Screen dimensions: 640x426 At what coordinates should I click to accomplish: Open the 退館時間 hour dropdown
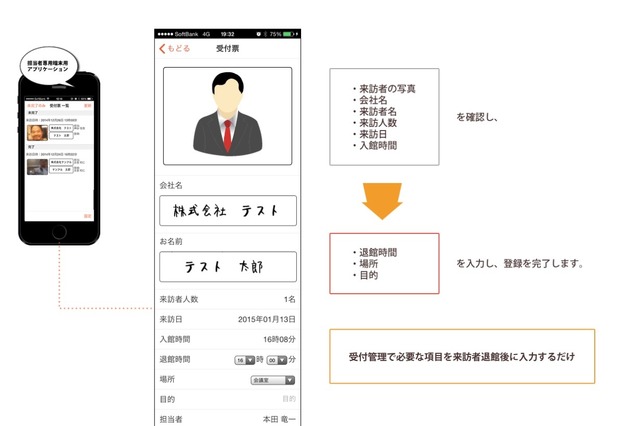click(x=244, y=360)
